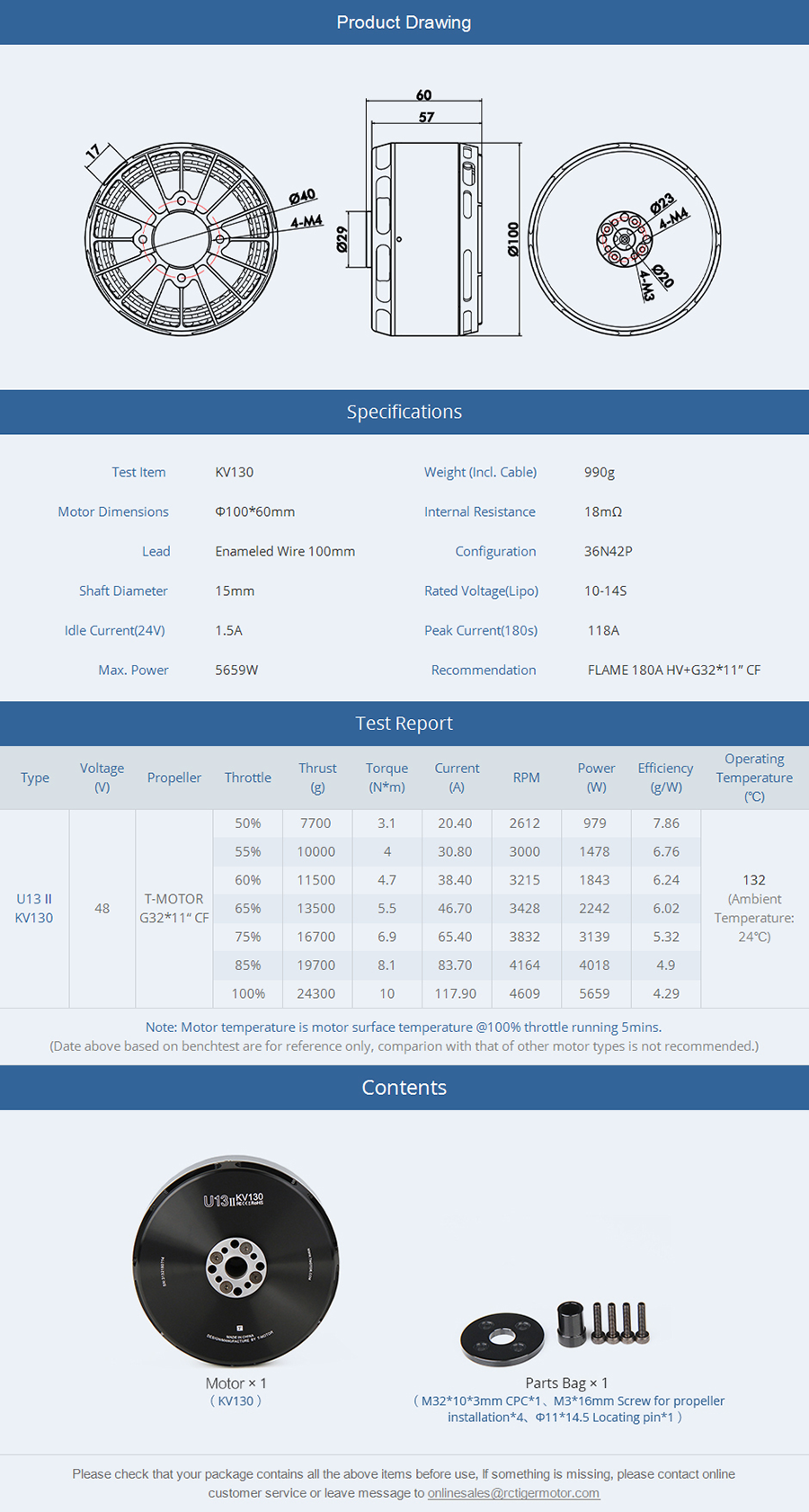Select the 24300 thrust cell
809x1512 pixels.
click(x=316, y=993)
